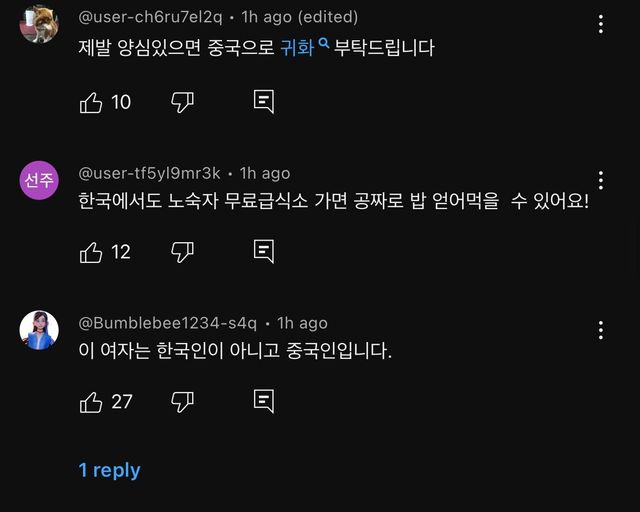Dislike the comment by user-tf5yl9mr3k
The width and height of the screenshot is (640, 512).
click(x=182, y=251)
